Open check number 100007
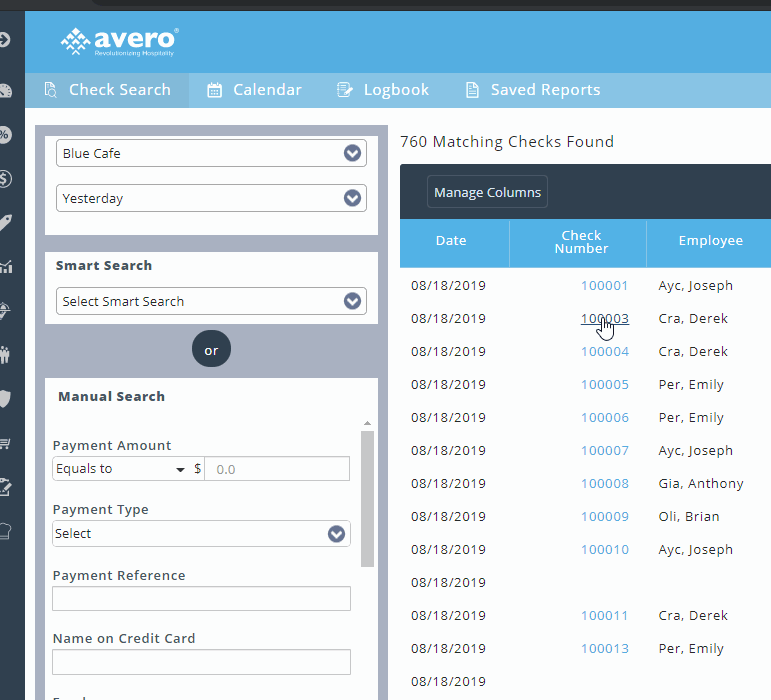 pos(605,451)
